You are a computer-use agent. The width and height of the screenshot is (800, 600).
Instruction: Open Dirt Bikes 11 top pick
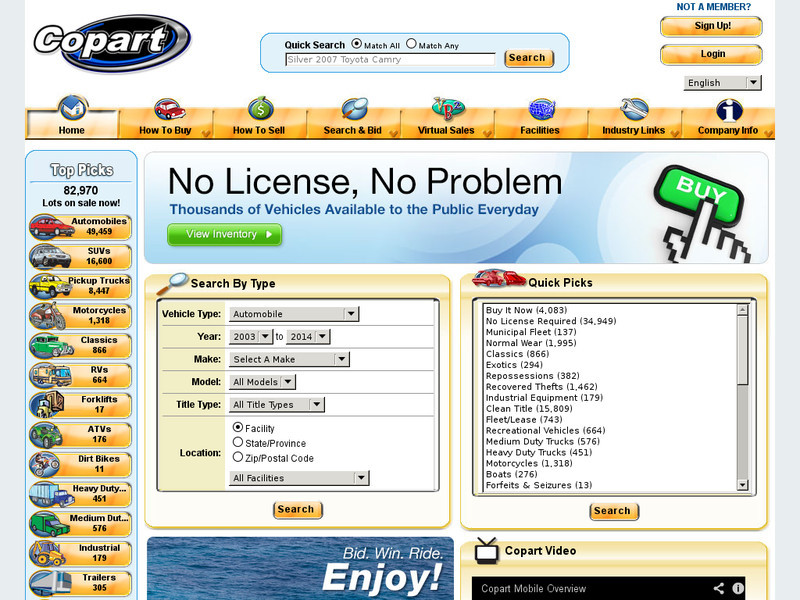81,464
